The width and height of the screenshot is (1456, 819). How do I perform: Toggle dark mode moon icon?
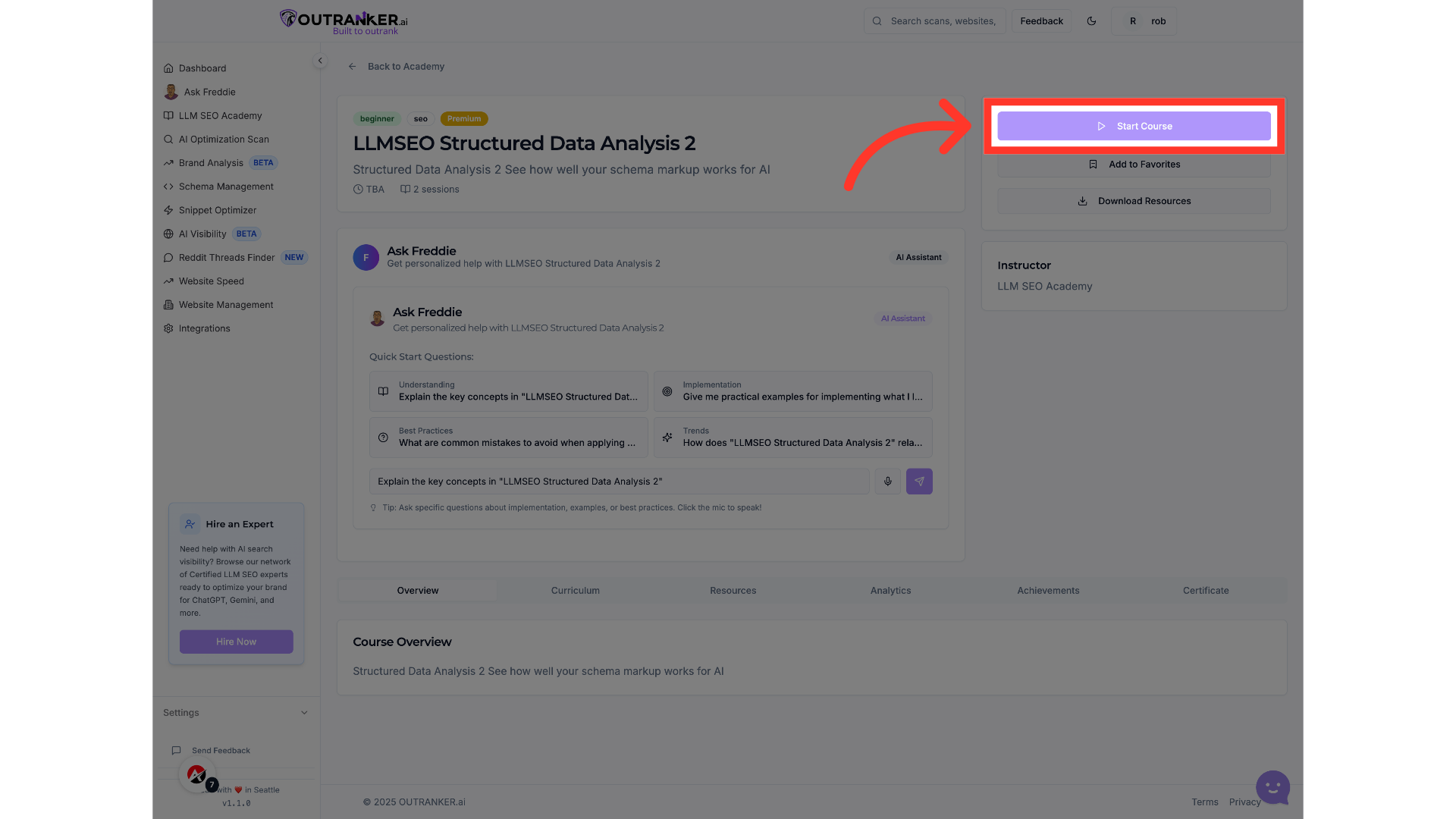(x=1091, y=21)
